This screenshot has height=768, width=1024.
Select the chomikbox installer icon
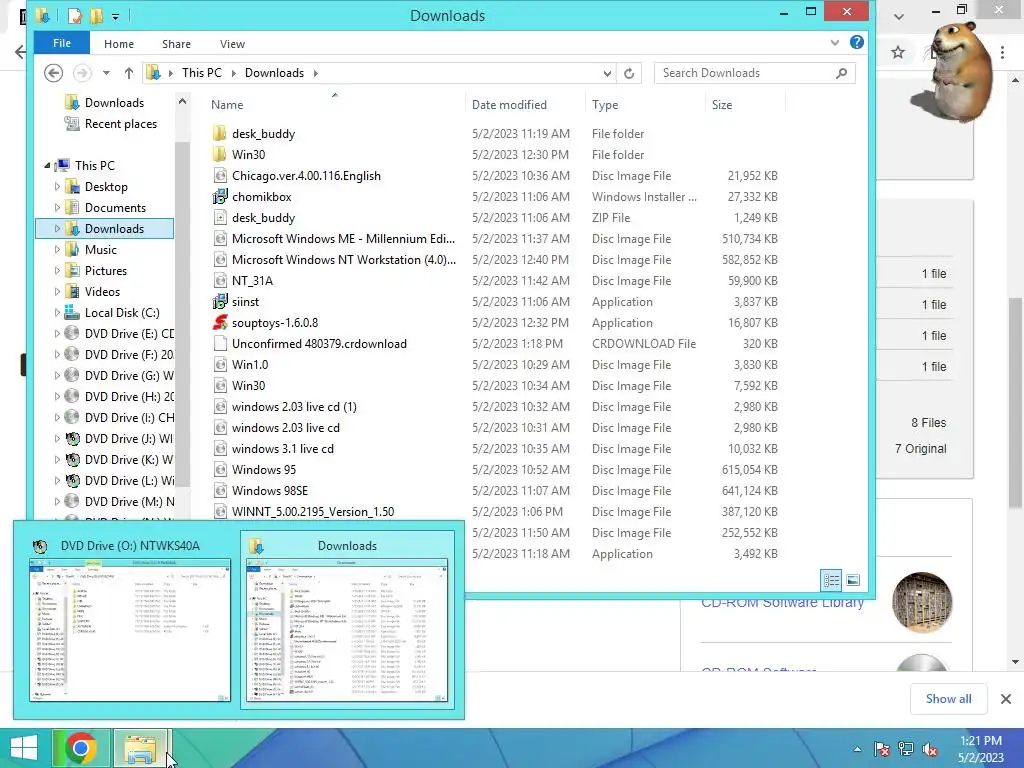click(220, 197)
